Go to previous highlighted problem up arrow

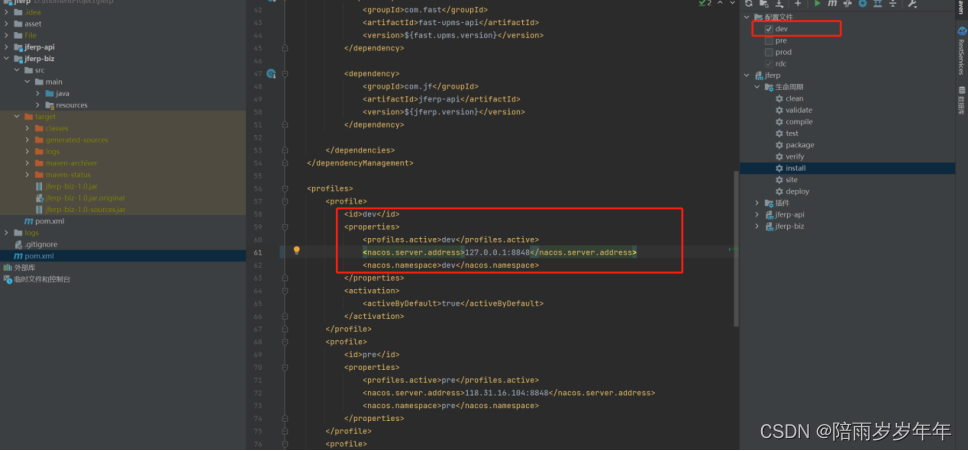point(720,3)
